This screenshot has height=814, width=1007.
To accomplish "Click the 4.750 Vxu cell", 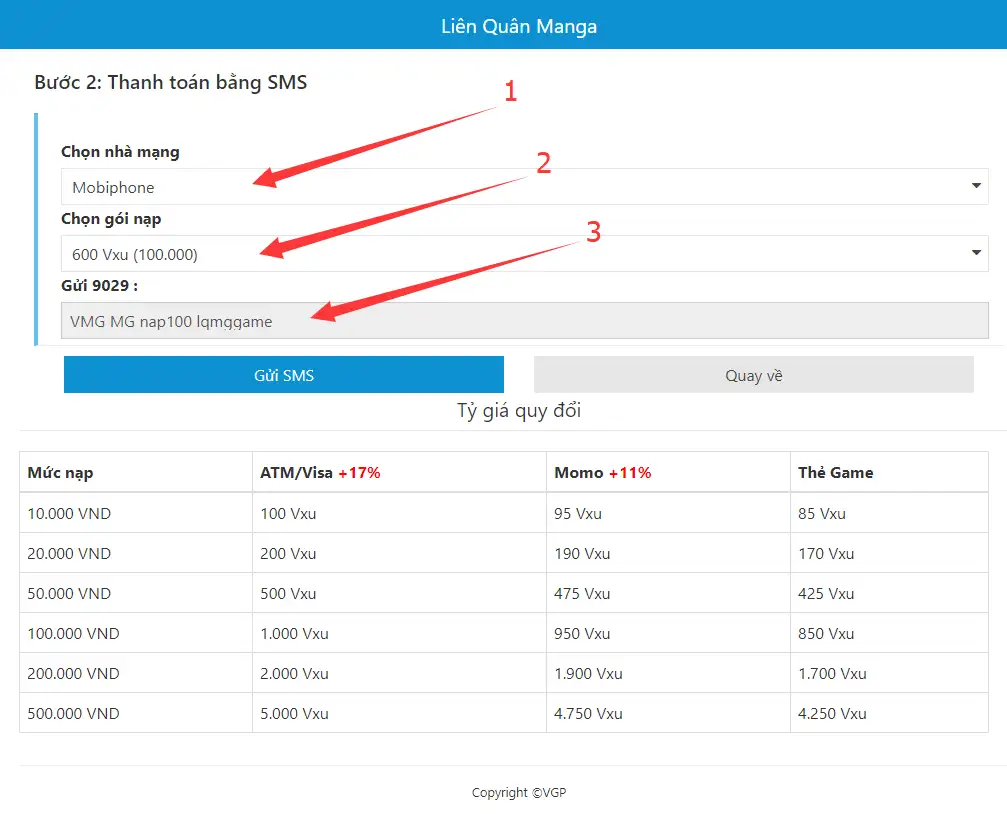I will (x=669, y=712).
